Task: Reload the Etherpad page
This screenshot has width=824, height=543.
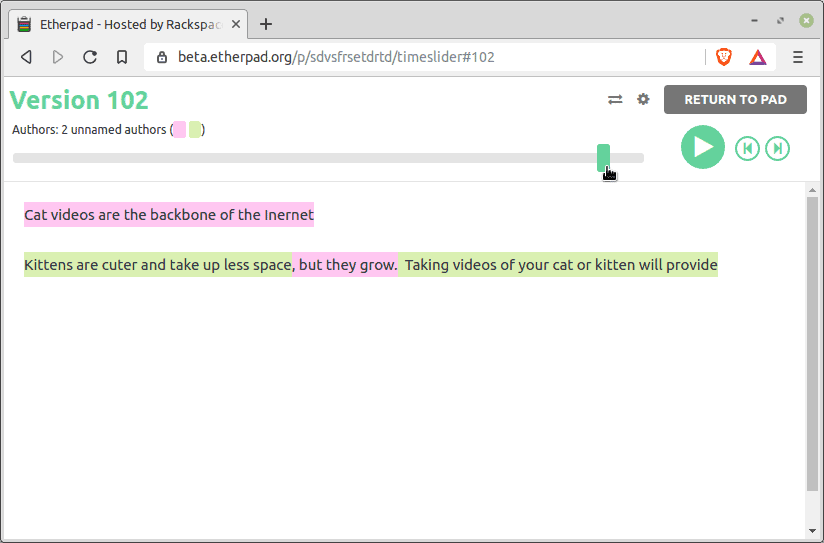Action: [x=90, y=57]
